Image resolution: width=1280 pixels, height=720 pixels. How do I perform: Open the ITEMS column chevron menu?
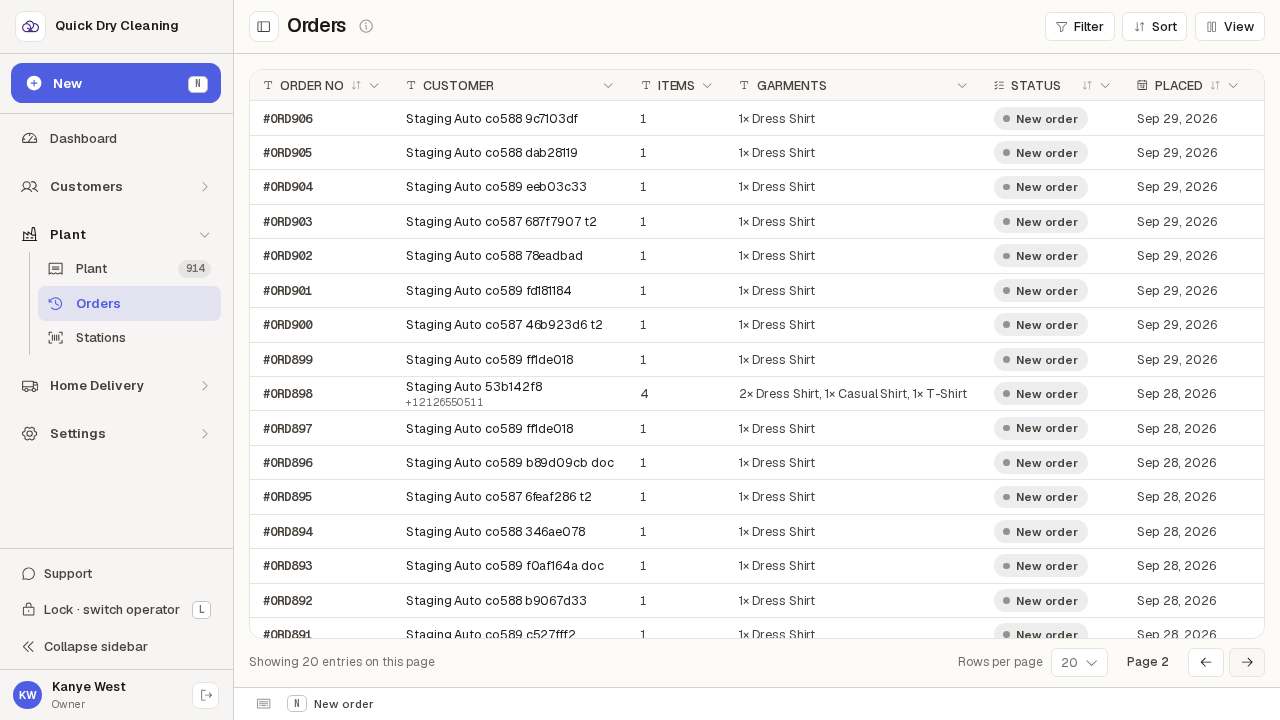click(707, 86)
